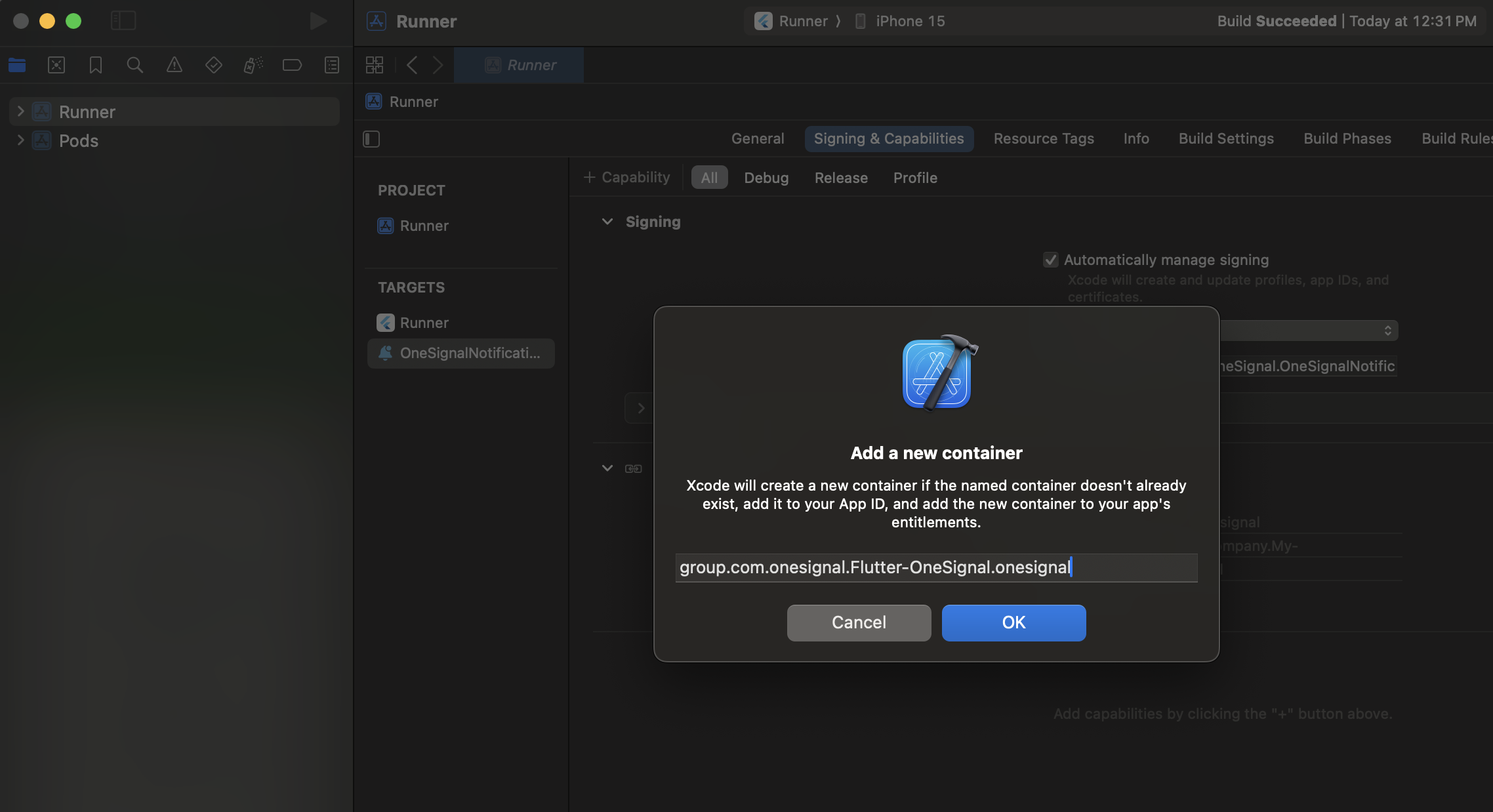
Task: Expand the hidden disclosure row below signing
Action: [x=641, y=408]
